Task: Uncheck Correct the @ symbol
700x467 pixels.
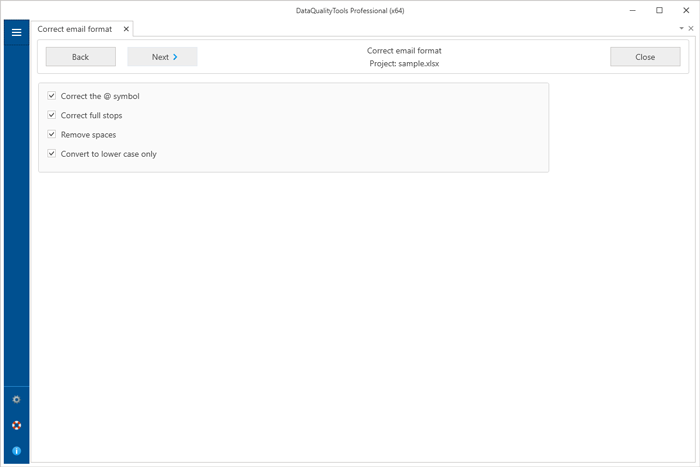Action: [52, 96]
